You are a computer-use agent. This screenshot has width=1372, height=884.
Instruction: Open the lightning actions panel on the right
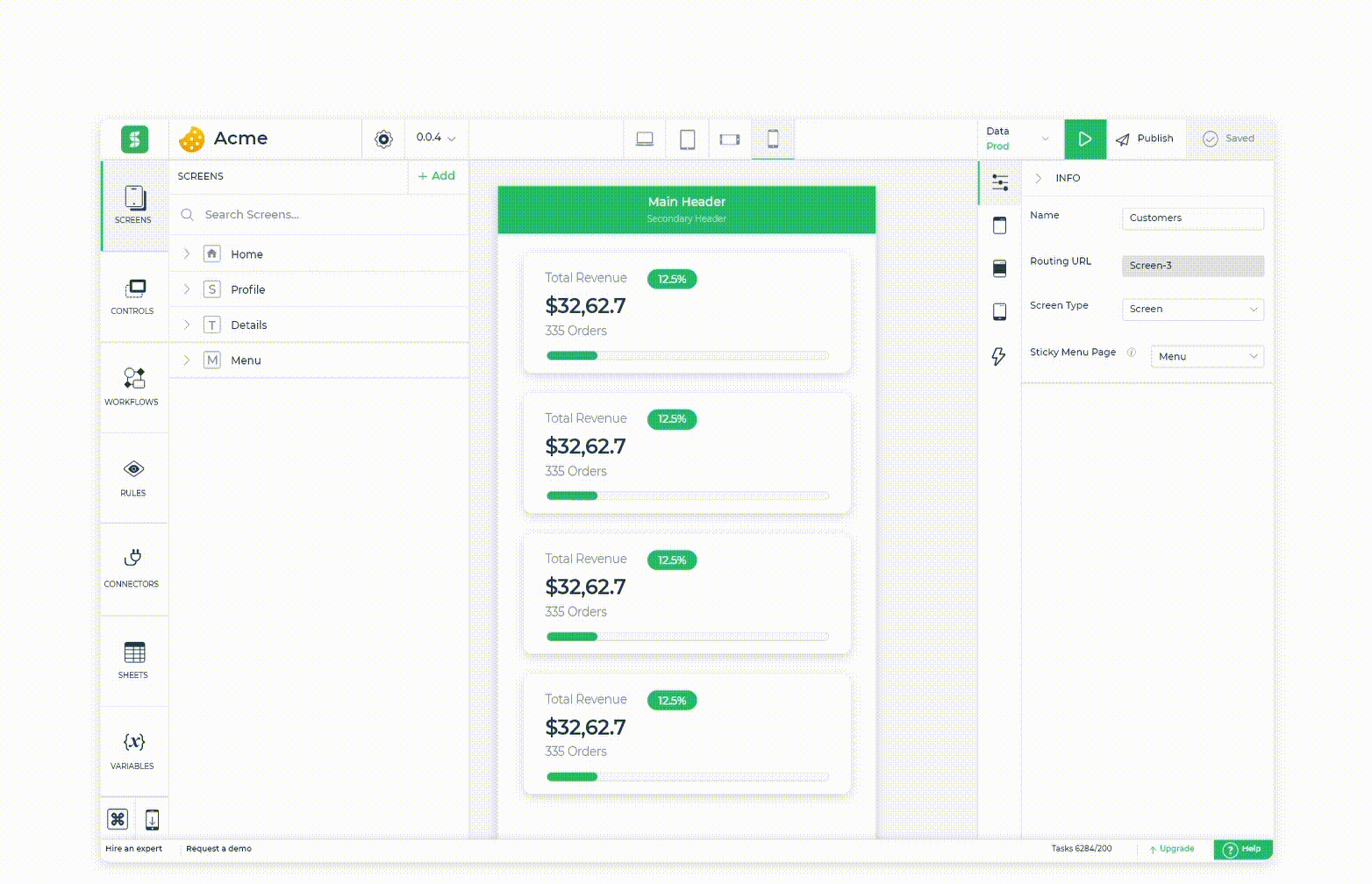click(x=998, y=356)
